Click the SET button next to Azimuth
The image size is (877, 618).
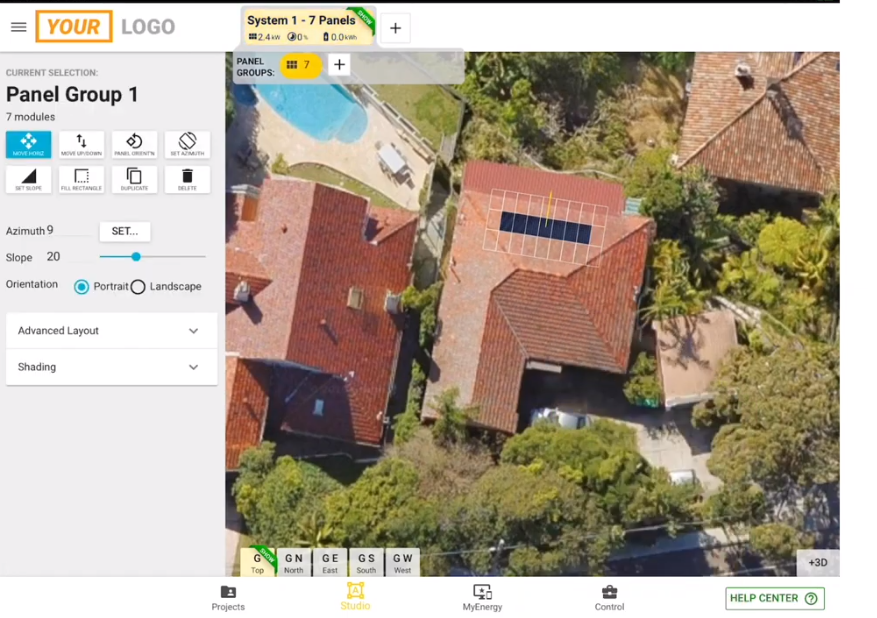pos(124,231)
